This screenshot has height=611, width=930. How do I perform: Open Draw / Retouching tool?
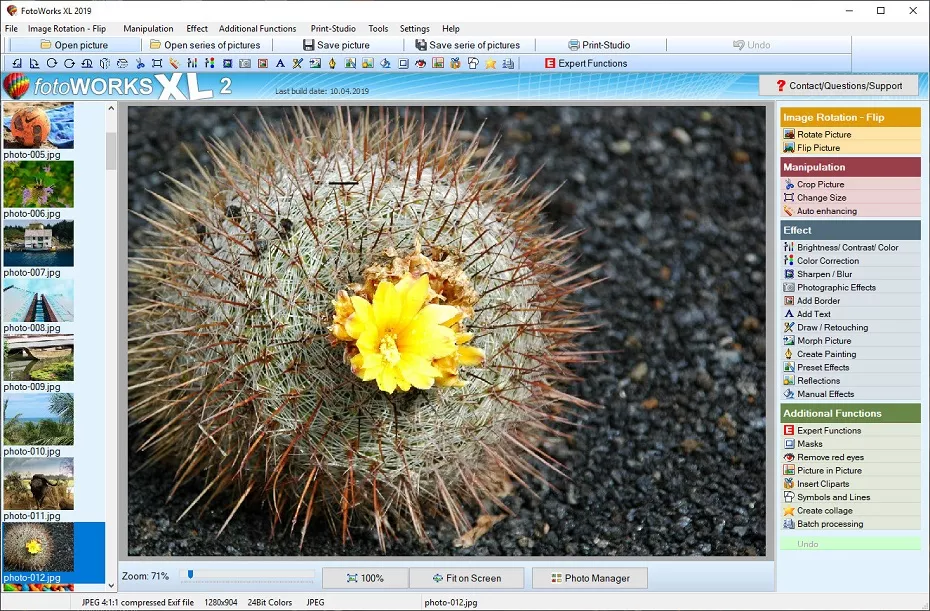[x=832, y=327]
